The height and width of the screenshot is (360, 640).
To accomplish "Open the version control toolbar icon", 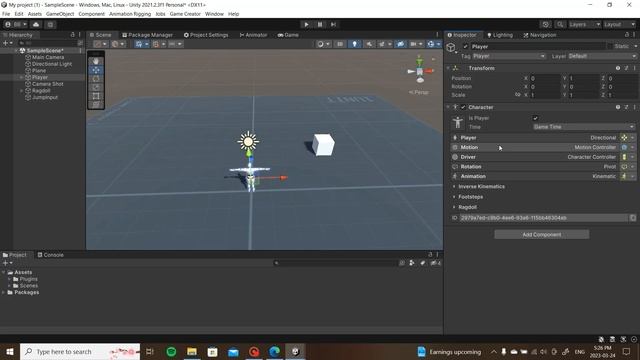I will tap(50, 24).
